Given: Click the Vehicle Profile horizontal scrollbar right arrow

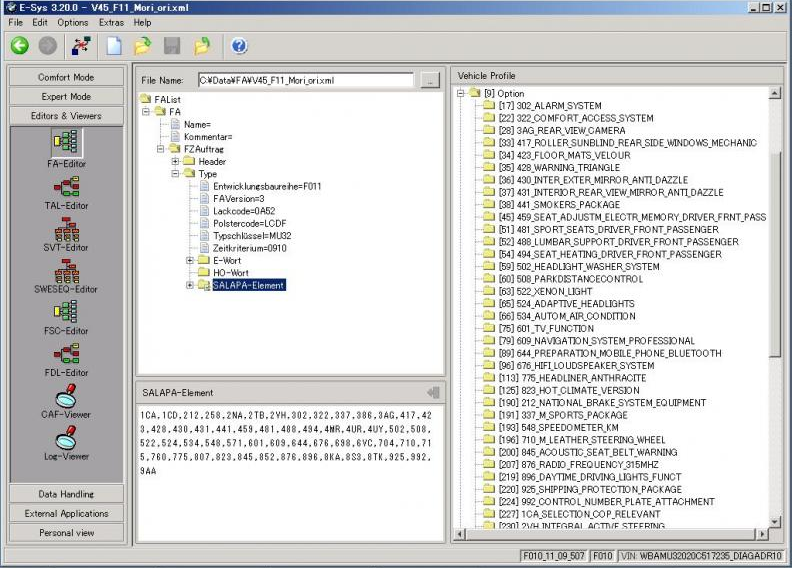Looking at the screenshot, I should [x=762, y=534].
